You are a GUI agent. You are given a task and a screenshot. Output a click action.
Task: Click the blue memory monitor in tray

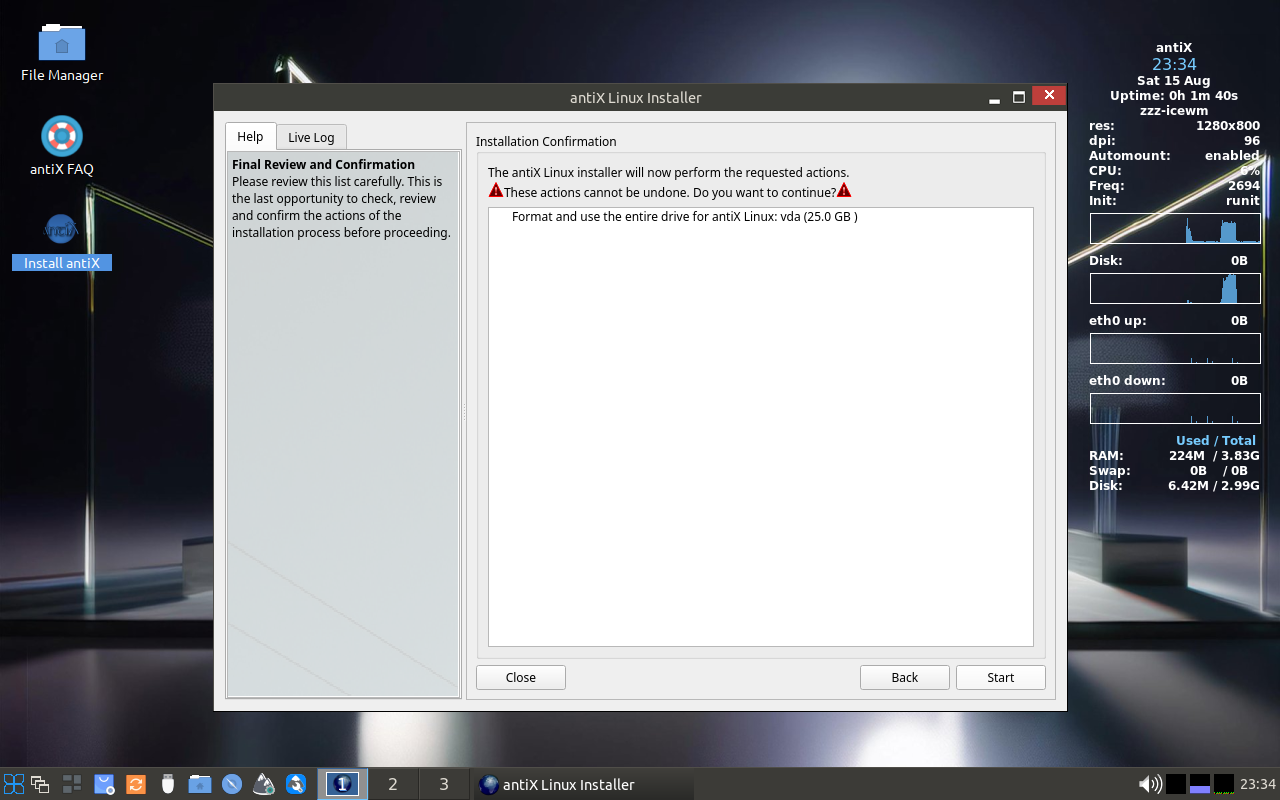point(1200,784)
